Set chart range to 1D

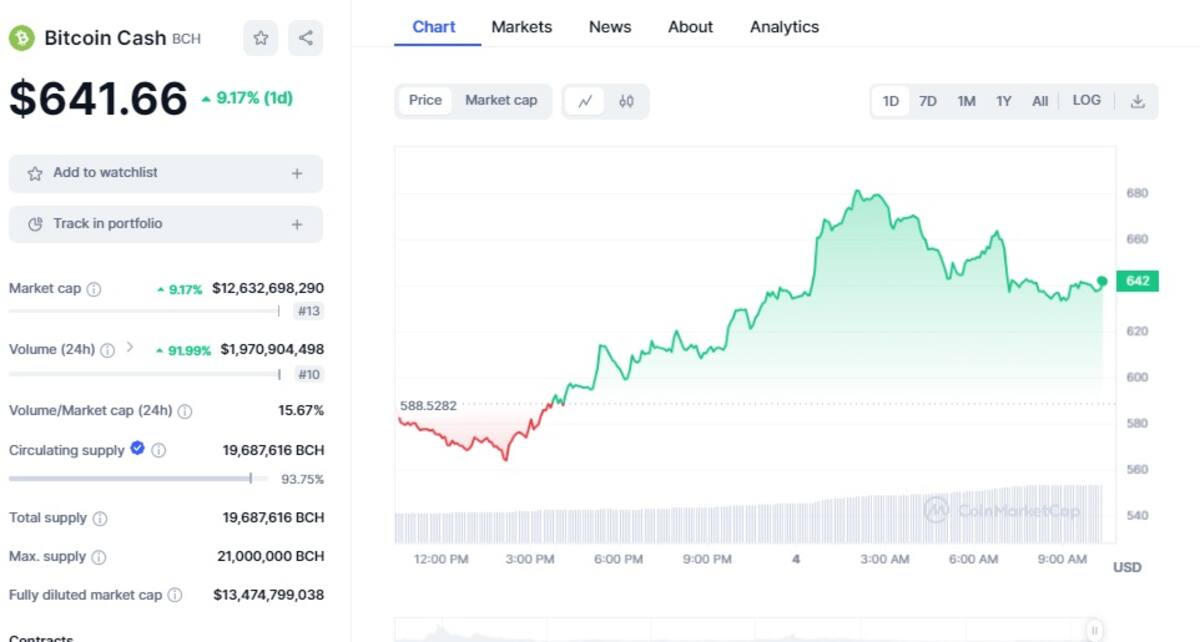891,101
